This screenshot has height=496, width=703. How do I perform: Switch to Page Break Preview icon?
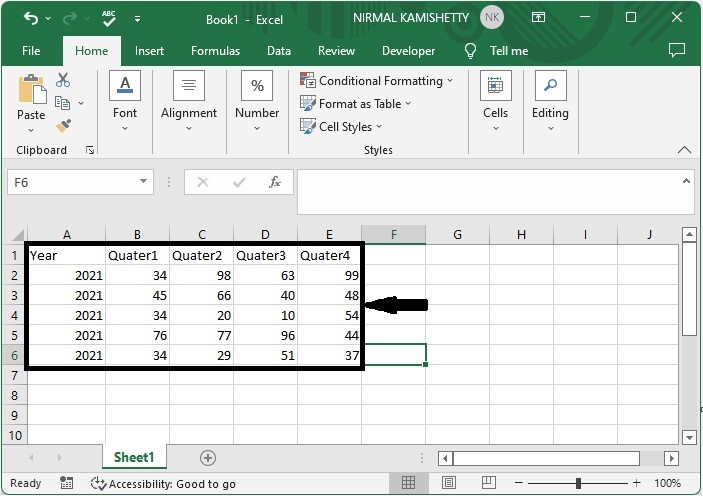489,483
